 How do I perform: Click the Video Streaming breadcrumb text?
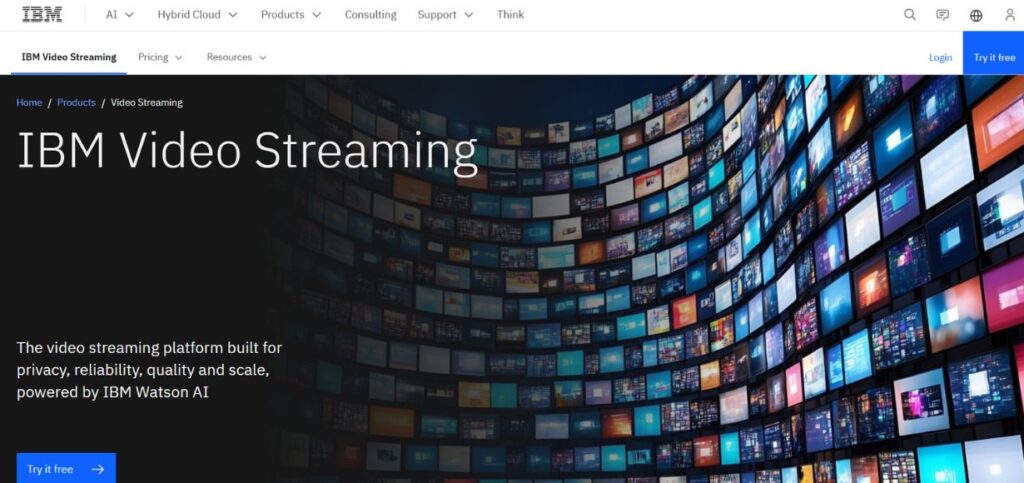tap(146, 102)
